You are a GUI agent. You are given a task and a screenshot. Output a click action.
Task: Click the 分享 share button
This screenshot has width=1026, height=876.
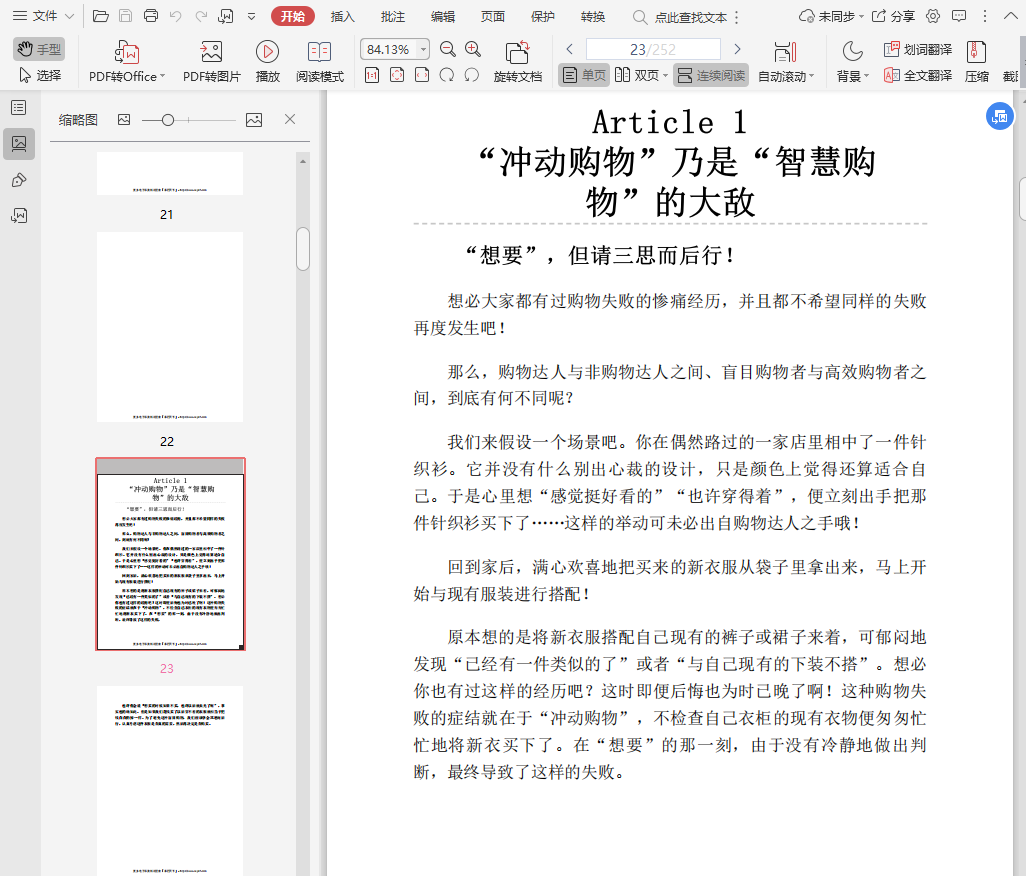tap(893, 16)
